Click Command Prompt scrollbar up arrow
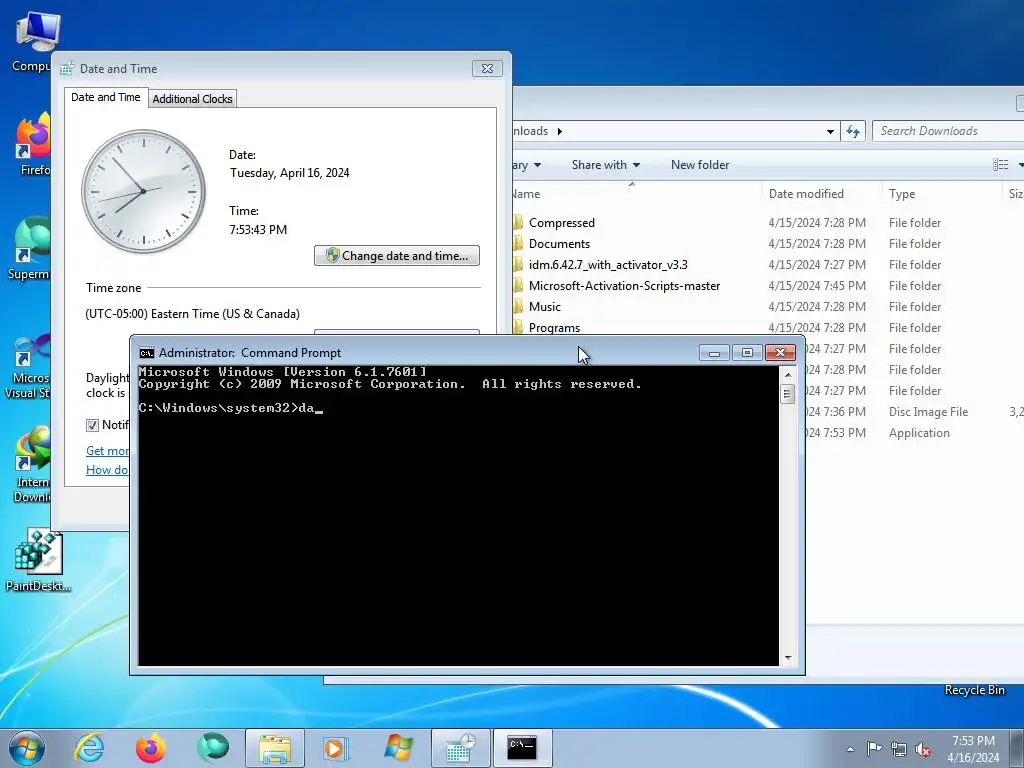Viewport: 1024px width, 768px height. [x=788, y=375]
